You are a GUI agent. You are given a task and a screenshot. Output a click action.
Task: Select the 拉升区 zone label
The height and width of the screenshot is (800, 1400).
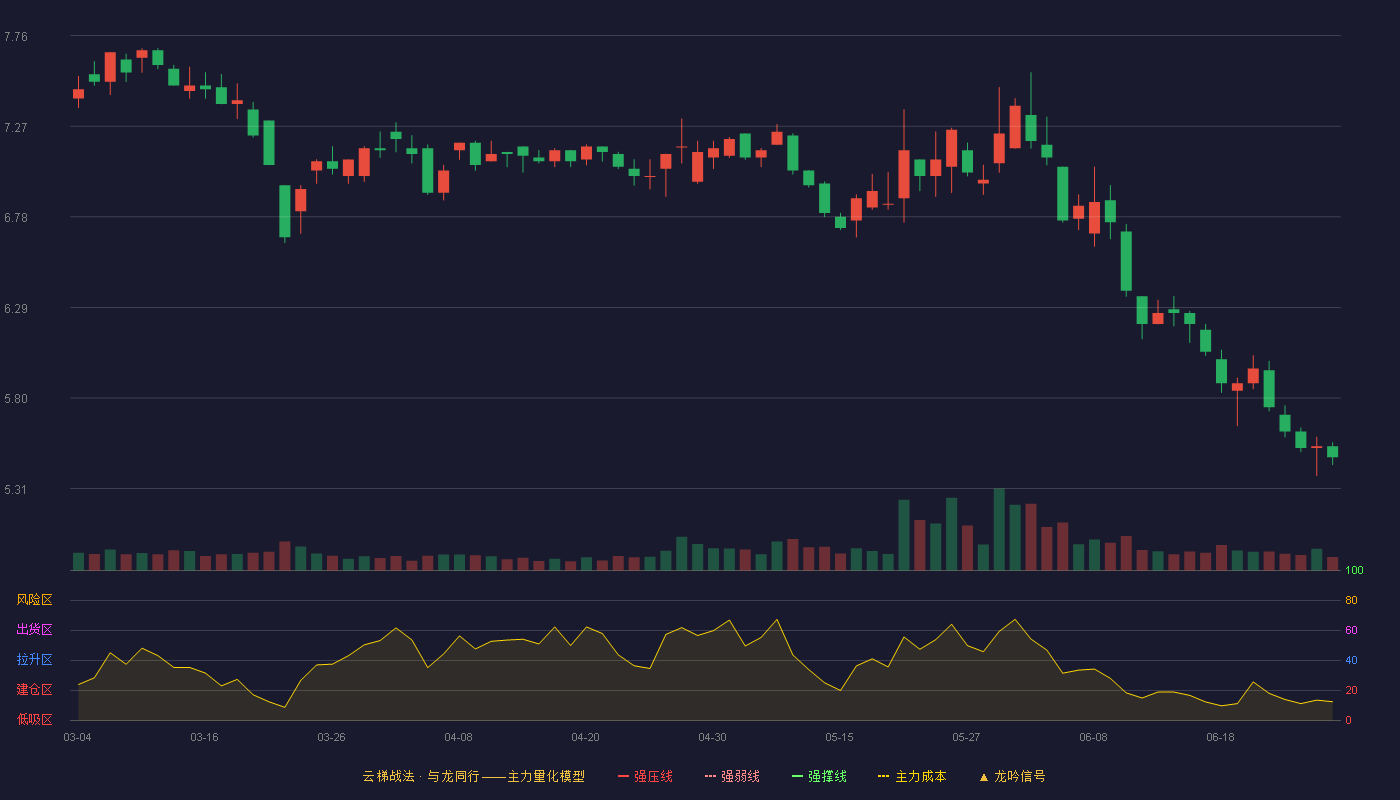click(34, 660)
